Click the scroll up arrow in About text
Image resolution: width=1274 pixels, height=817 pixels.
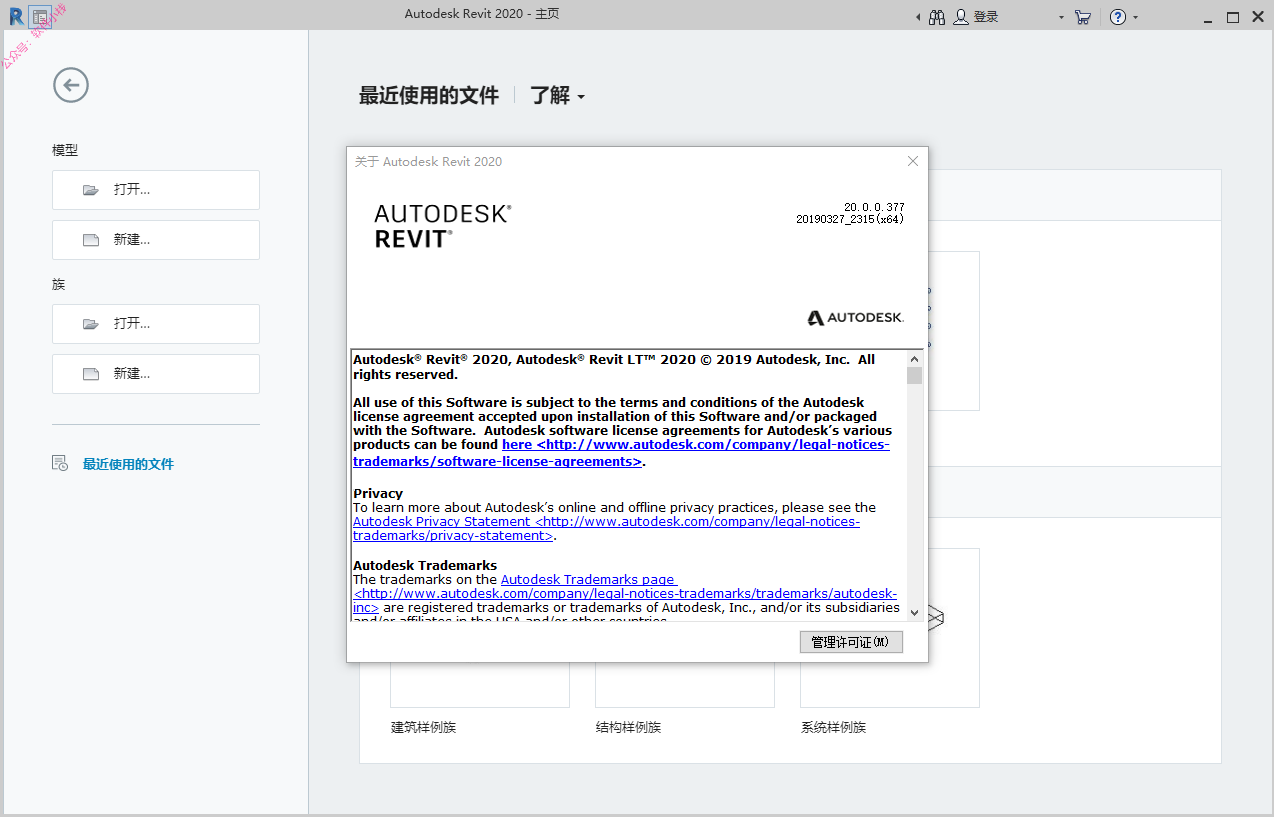(x=914, y=358)
